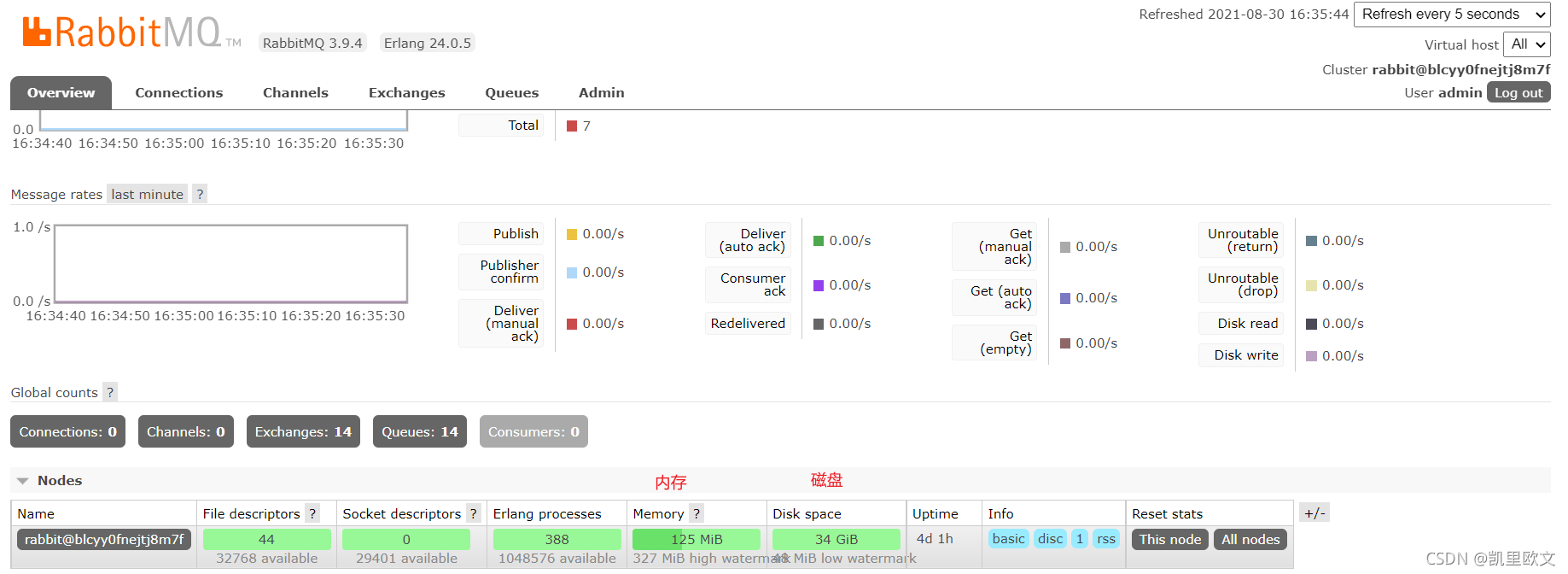Click the purple Consumer ack swatch

(x=819, y=285)
